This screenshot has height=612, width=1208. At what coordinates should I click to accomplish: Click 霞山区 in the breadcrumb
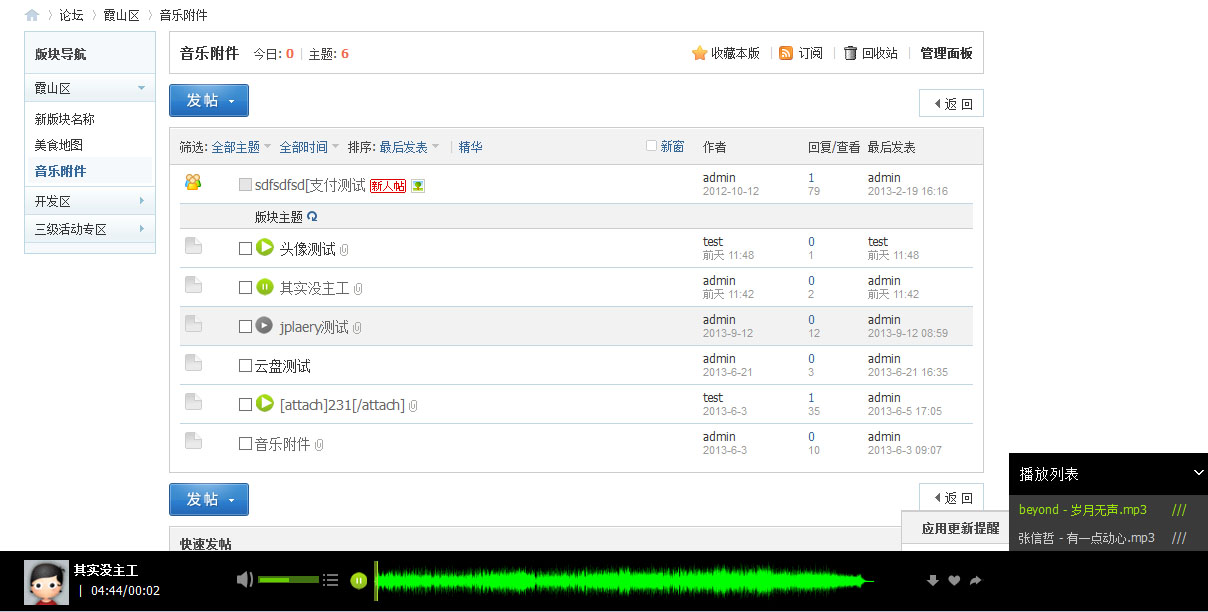[x=122, y=15]
